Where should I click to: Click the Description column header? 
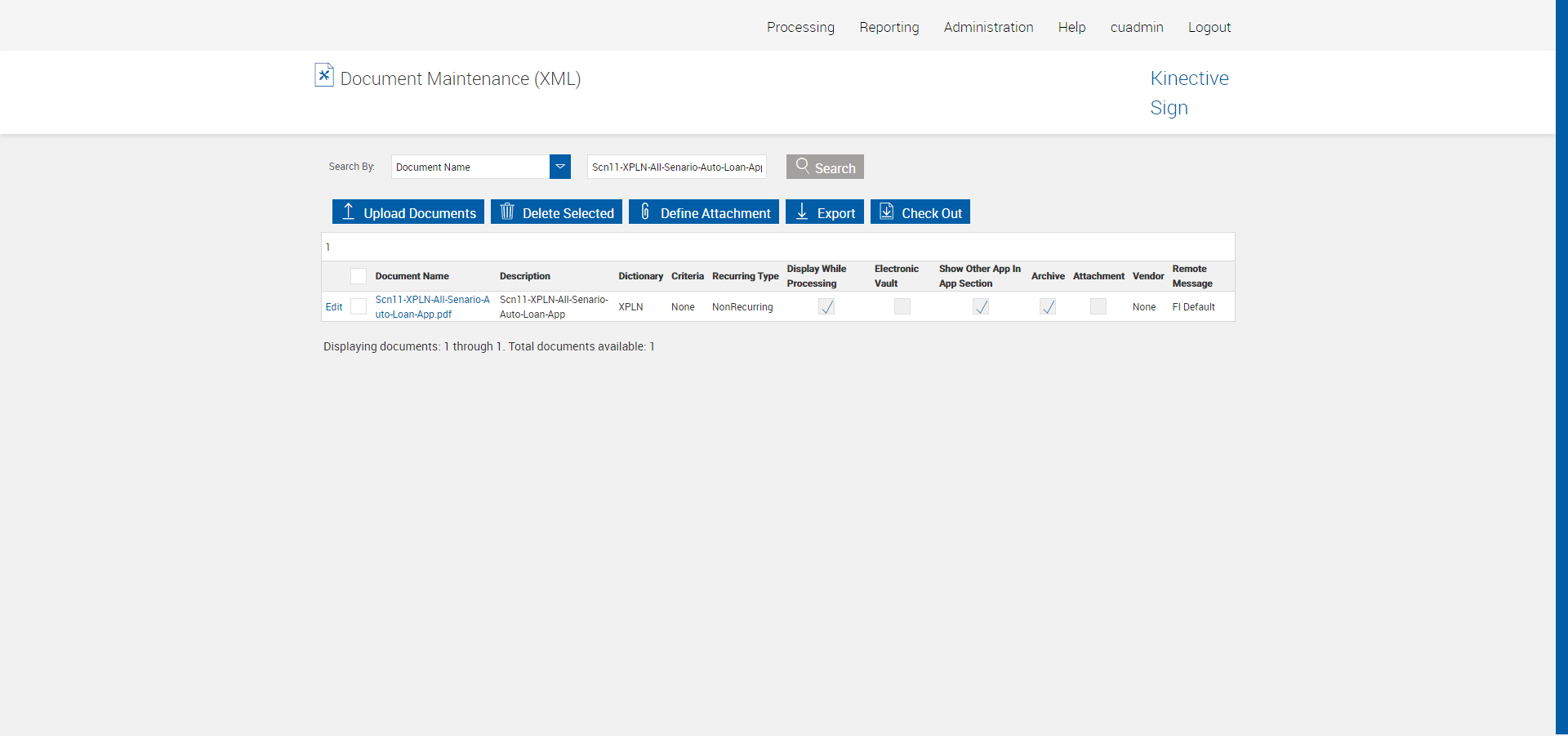pyautogui.click(x=525, y=276)
